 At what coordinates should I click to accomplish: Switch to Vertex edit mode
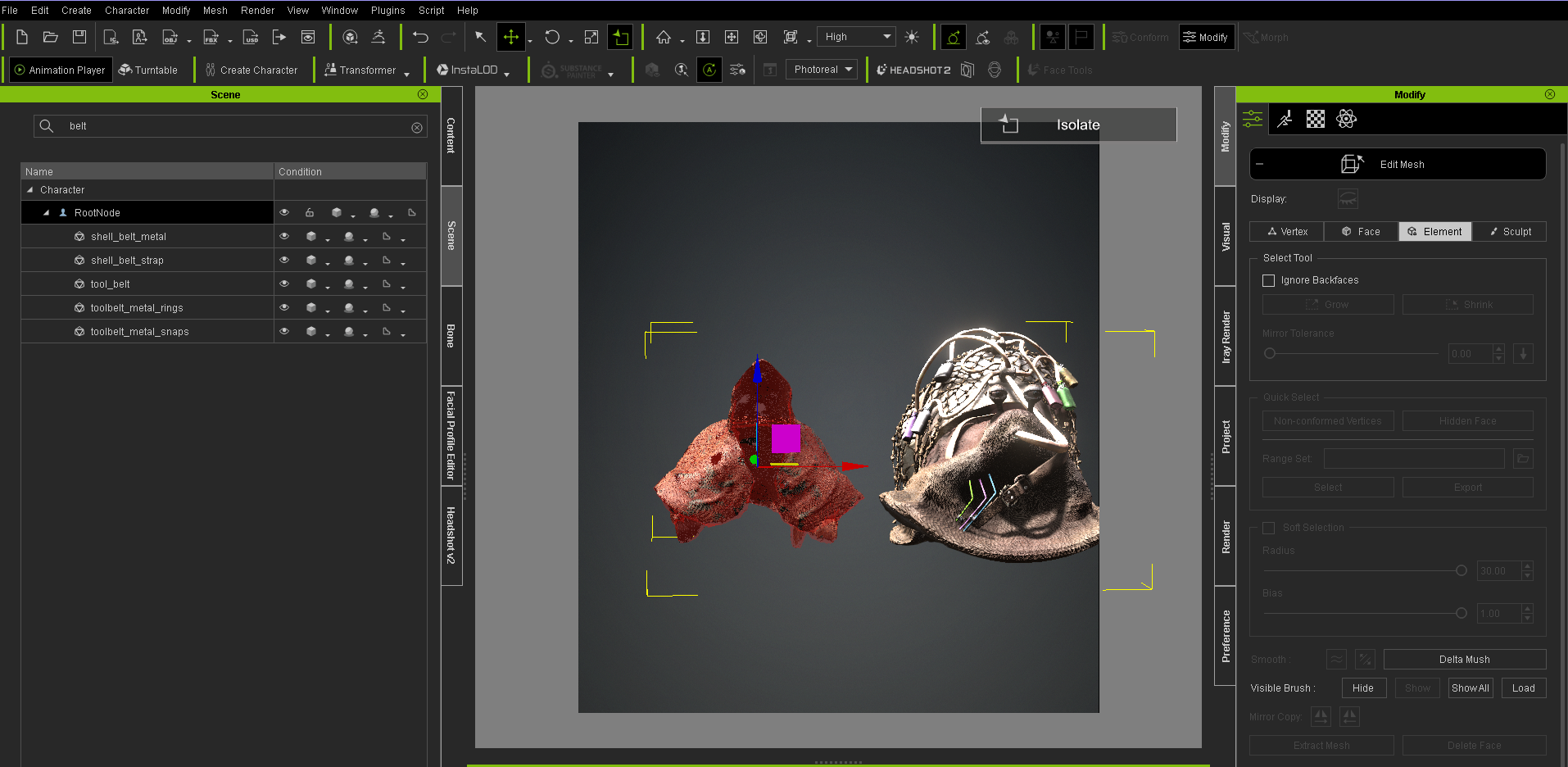pos(1287,231)
